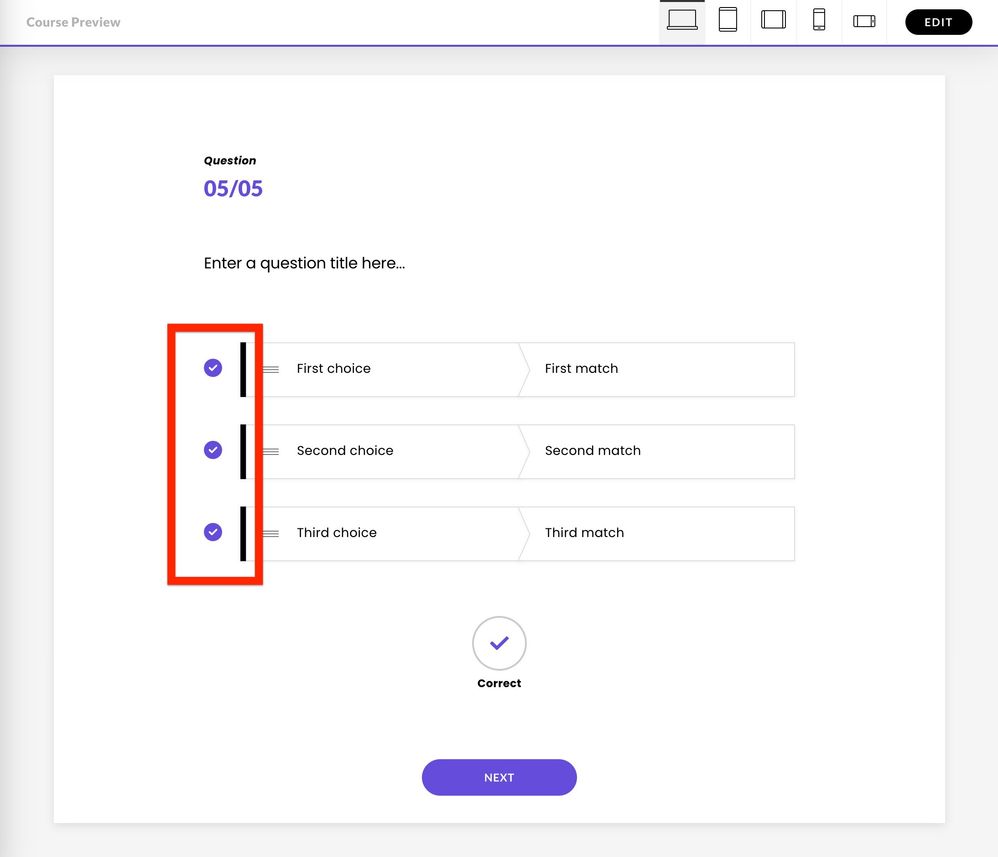This screenshot has height=857, width=998.
Task: Click the EDIT button
Action: pyautogui.click(x=938, y=22)
